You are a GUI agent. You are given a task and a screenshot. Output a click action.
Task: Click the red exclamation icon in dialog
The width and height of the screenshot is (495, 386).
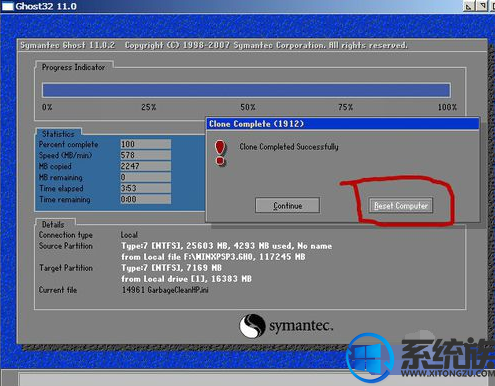pyautogui.click(x=220, y=153)
